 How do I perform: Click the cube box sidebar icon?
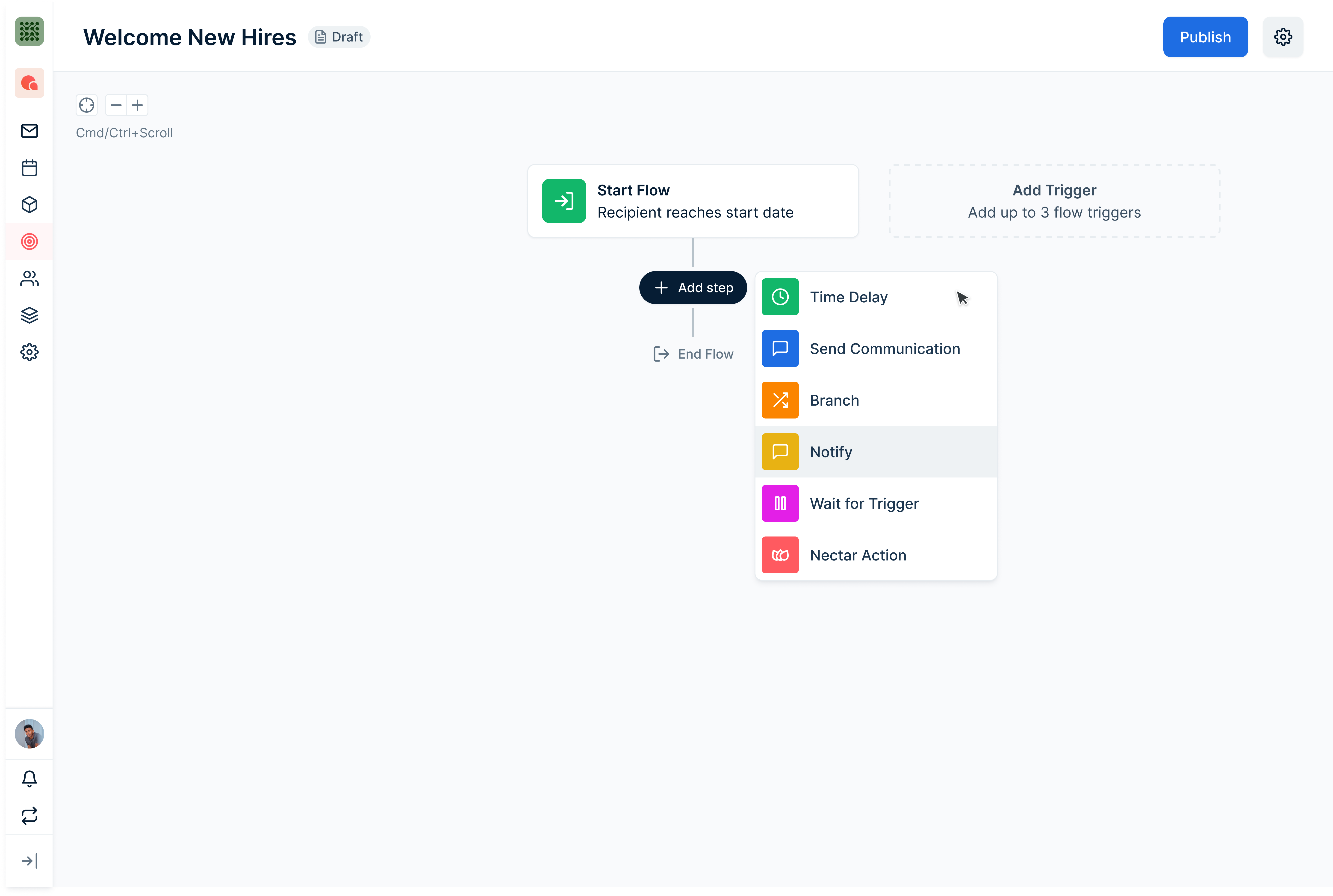(29, 205)
